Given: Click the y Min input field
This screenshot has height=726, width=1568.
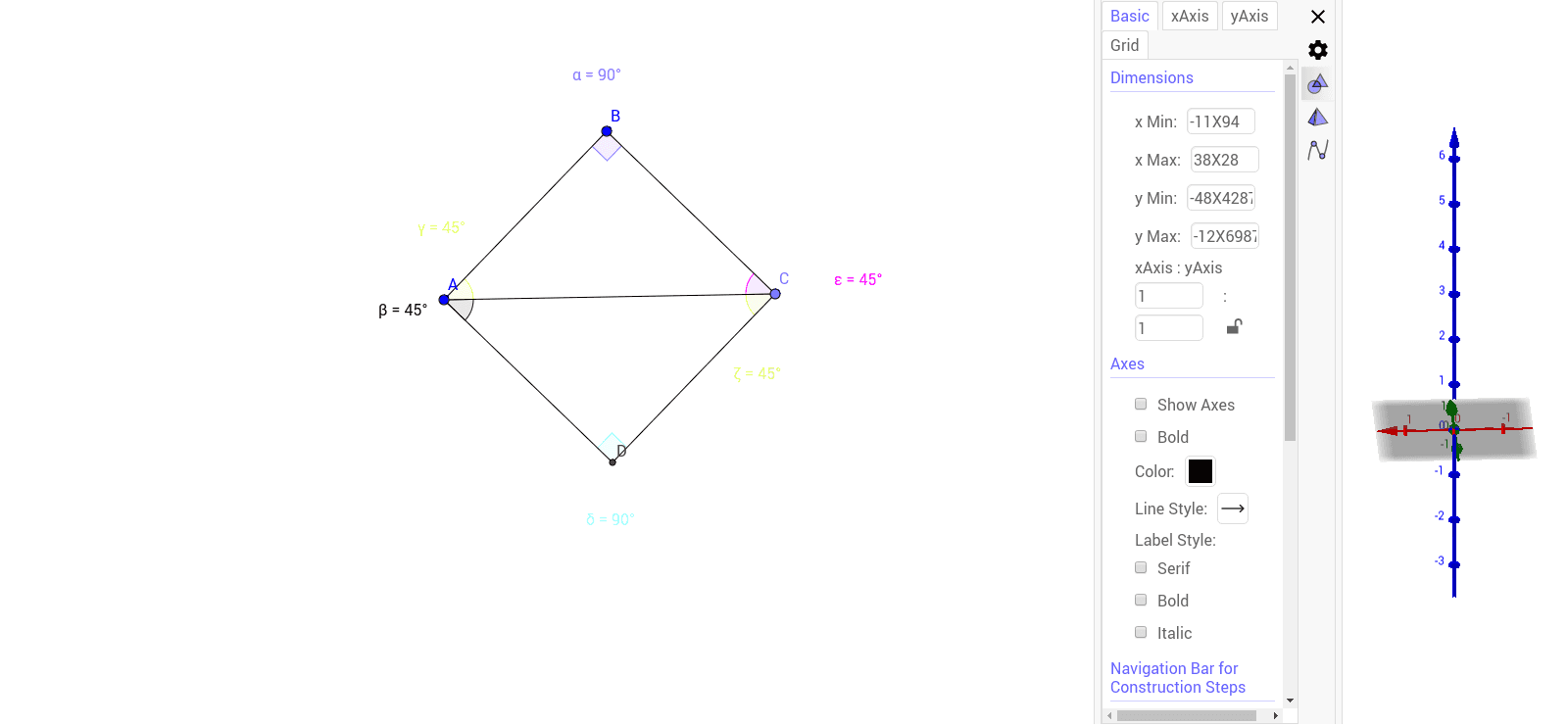Looking at the screenshot, I should 1221,198.
